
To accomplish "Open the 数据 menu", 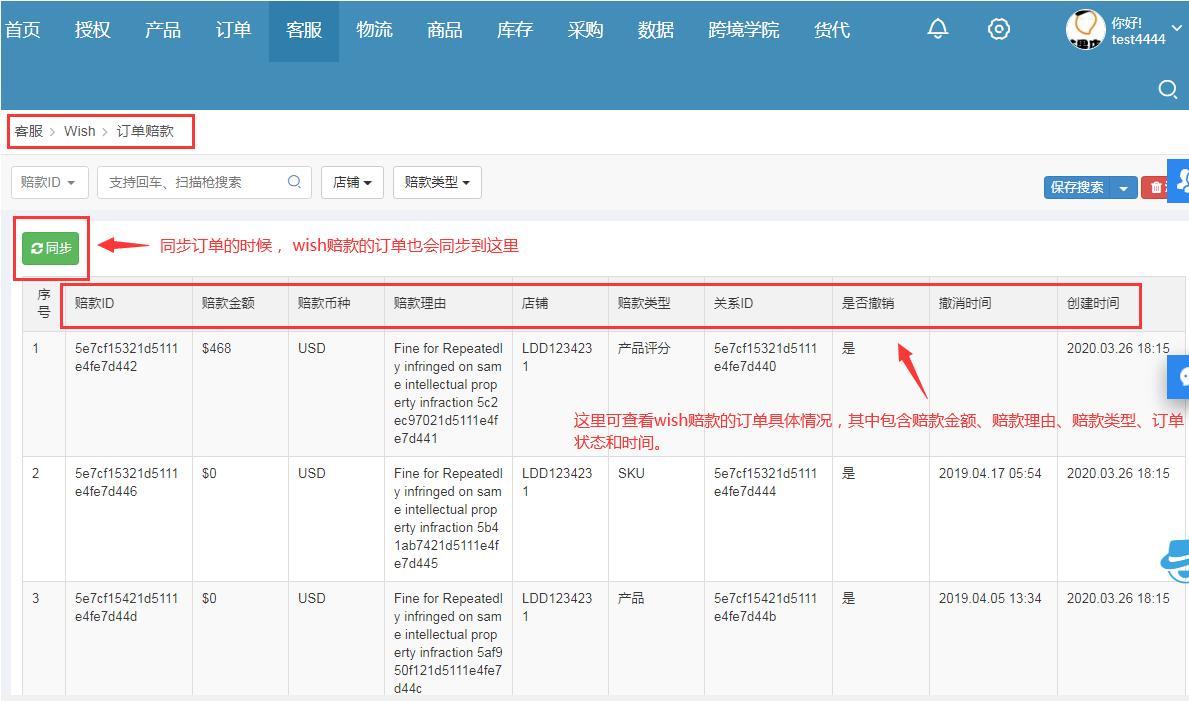I will pyautogui.click(x=656, y=30).
